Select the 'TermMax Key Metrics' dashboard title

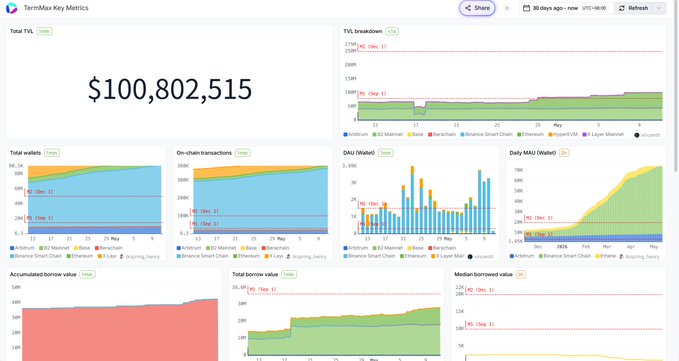click(56, 8)
